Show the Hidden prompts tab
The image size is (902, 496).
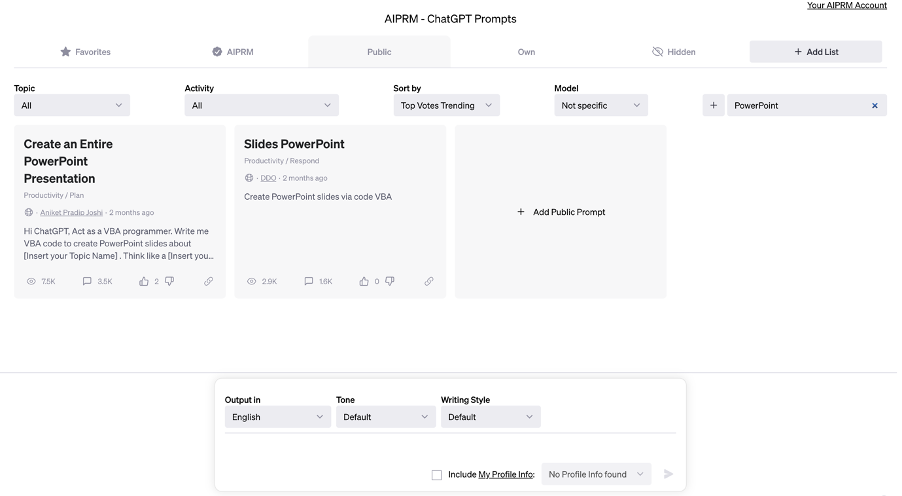pyautogui.click(x=674, y=52)
